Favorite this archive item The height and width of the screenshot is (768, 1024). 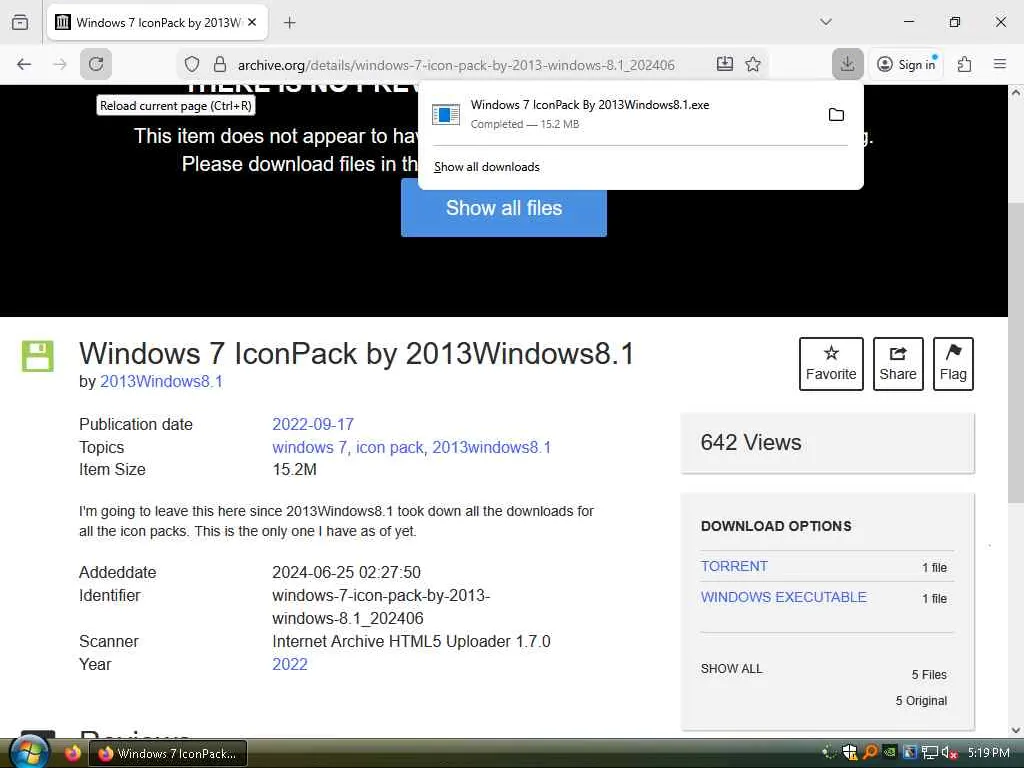click(x=831, y=364)
